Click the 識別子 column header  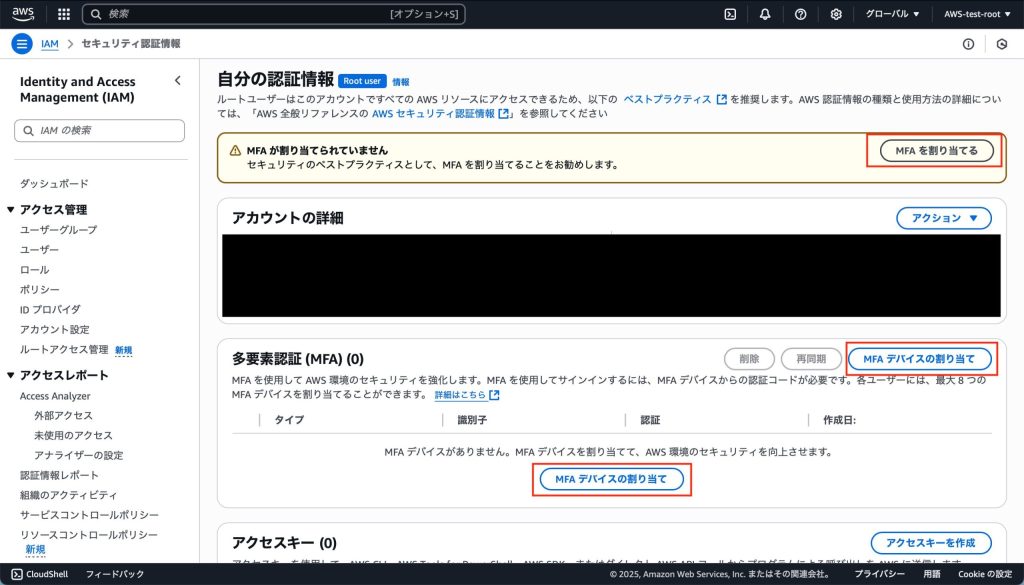coord(472,420)
